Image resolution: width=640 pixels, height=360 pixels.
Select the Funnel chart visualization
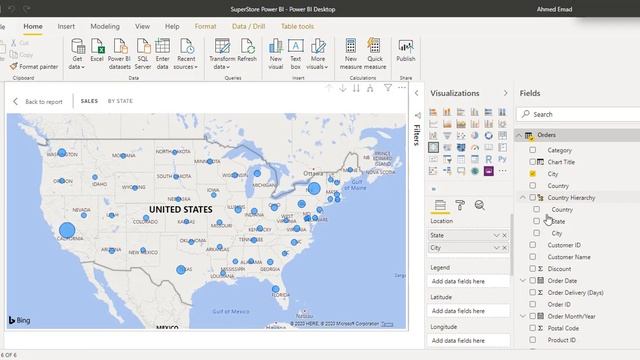coord(447,136)
